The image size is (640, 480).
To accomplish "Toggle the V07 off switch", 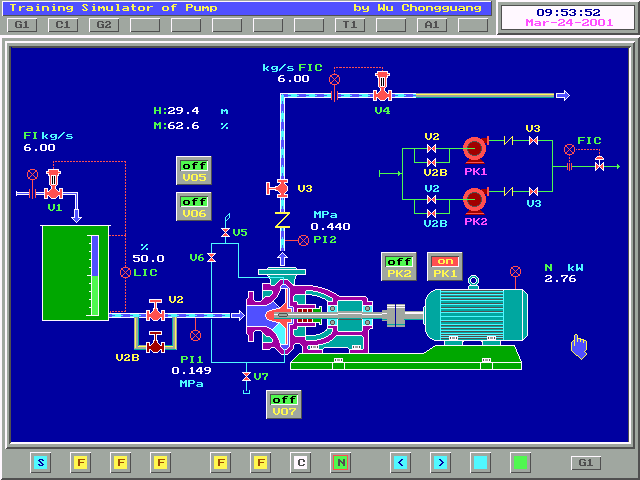I will pyautogui.click(x=283, y=404).
